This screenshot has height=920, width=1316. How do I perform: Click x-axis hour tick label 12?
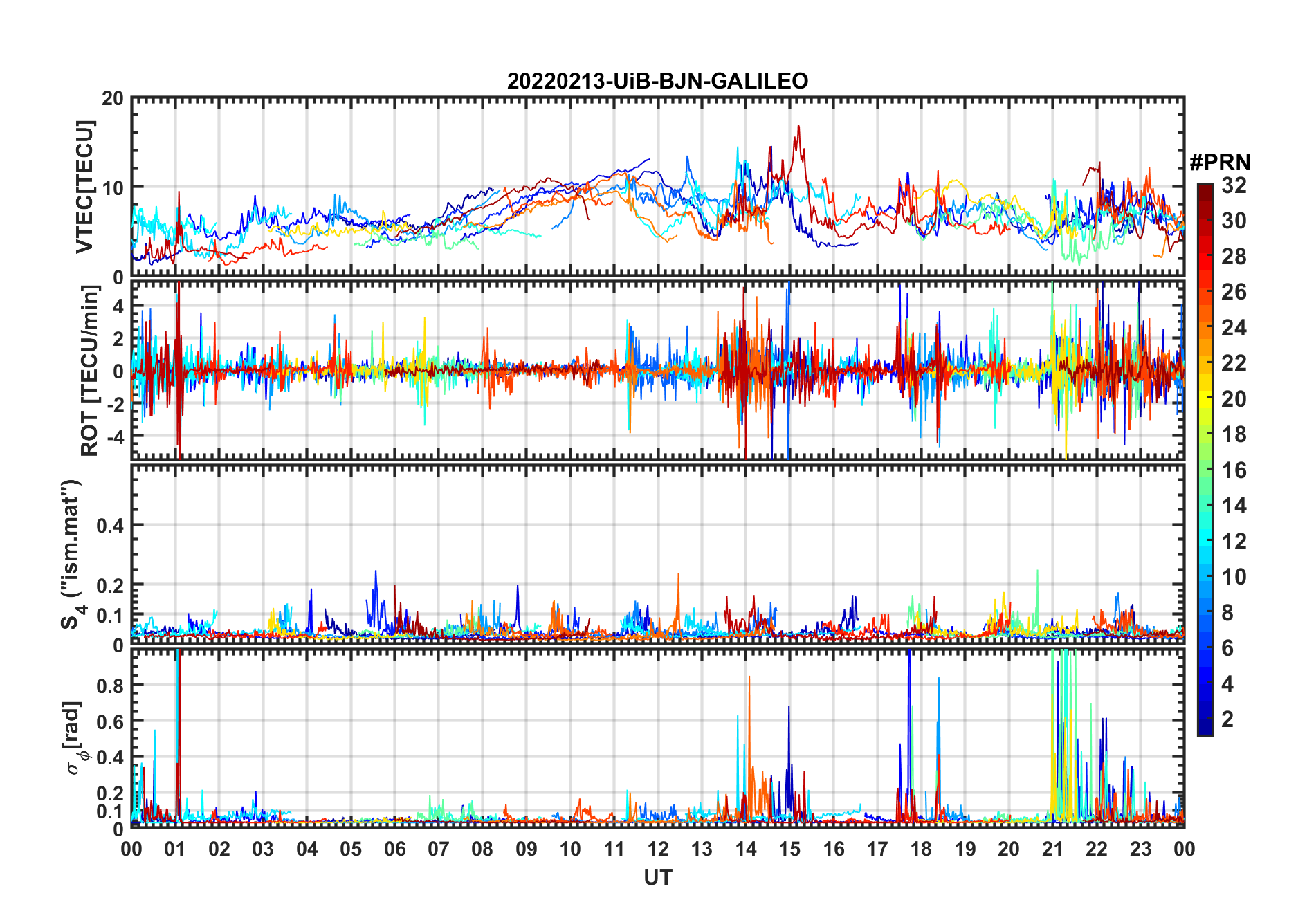pyautogui.click(x=658, y=849)
